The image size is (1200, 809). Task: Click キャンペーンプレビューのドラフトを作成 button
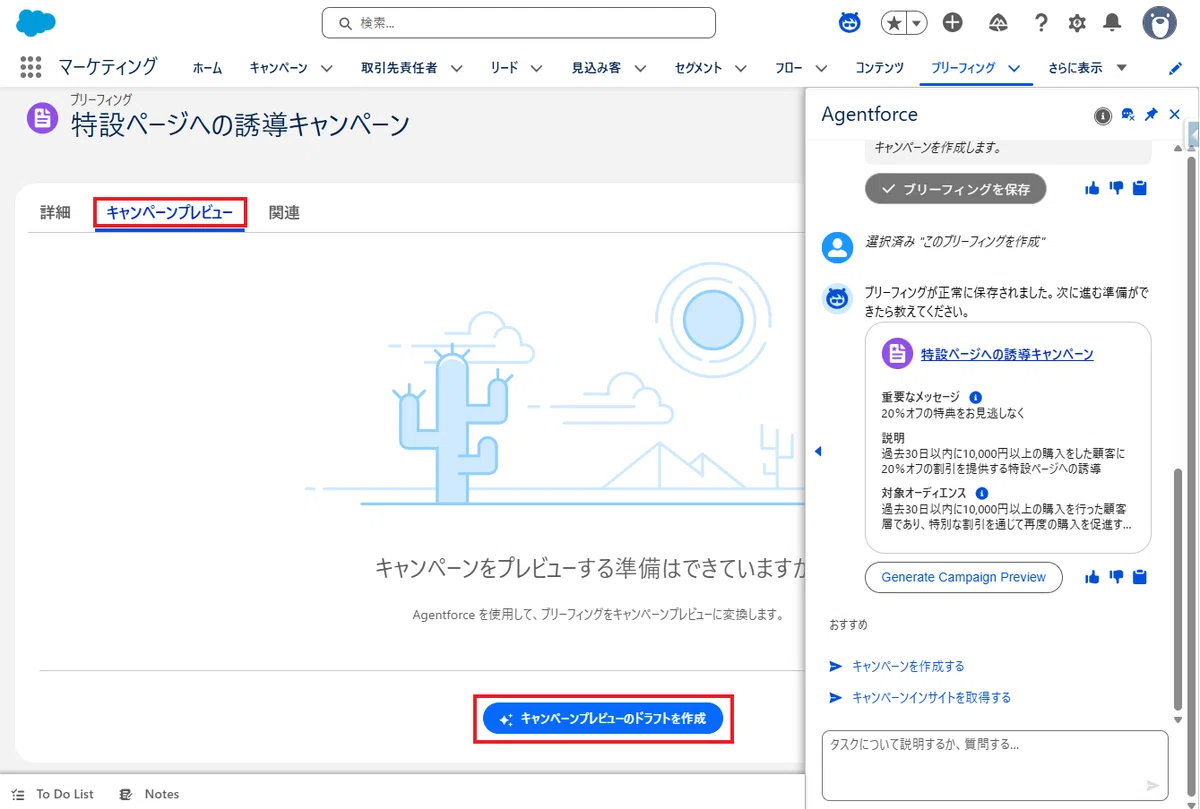tap(603, 718)
